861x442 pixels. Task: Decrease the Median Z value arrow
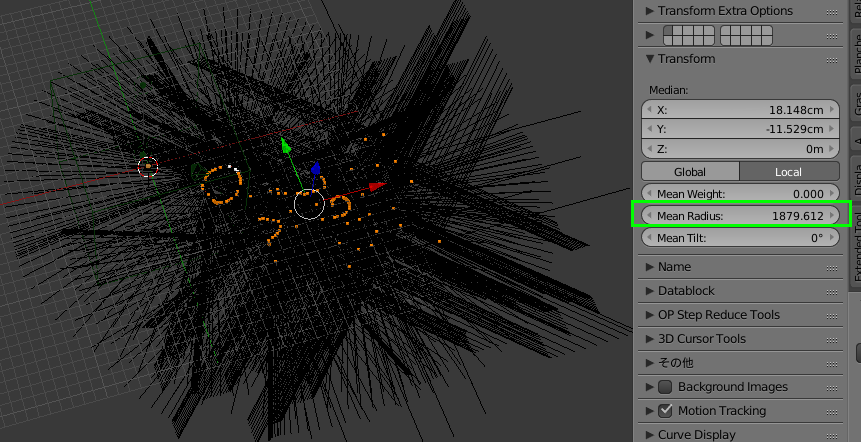coord(650,149)
